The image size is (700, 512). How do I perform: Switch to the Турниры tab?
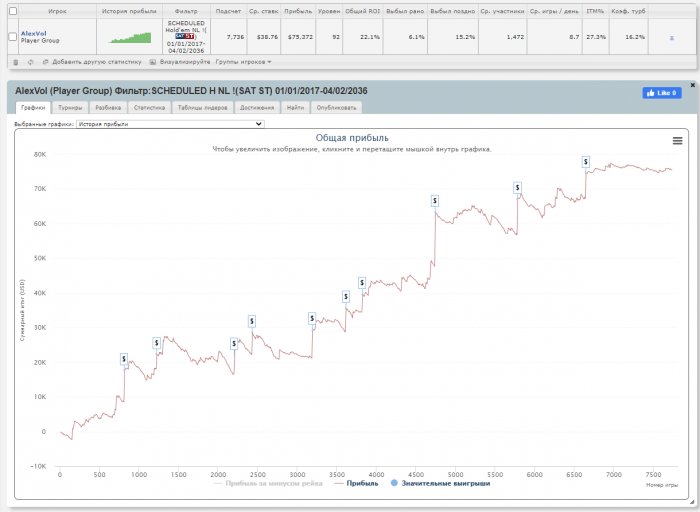[x=70, y=107]
